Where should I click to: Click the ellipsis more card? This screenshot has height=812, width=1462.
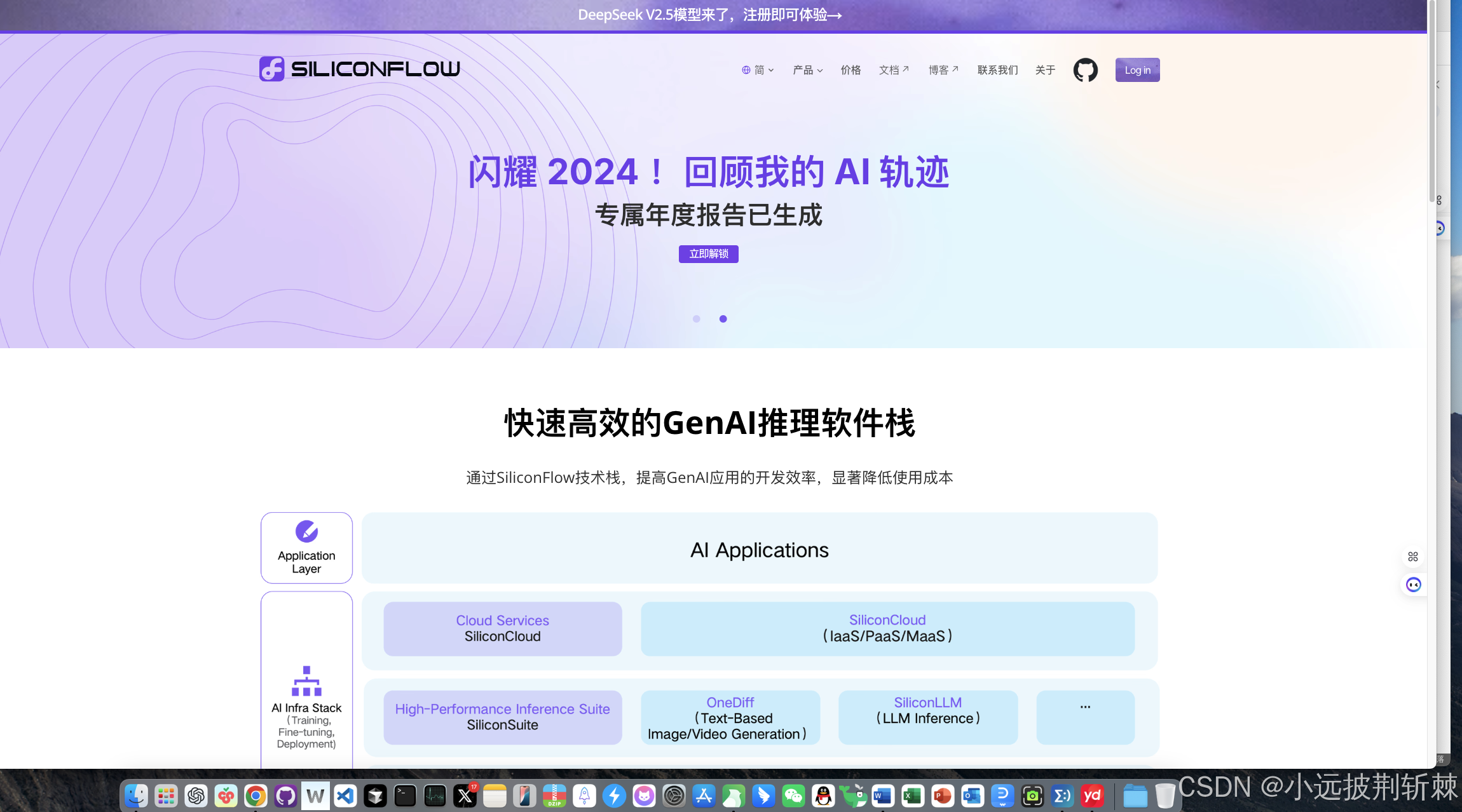pyautogui.click(x=1085, y=717)
